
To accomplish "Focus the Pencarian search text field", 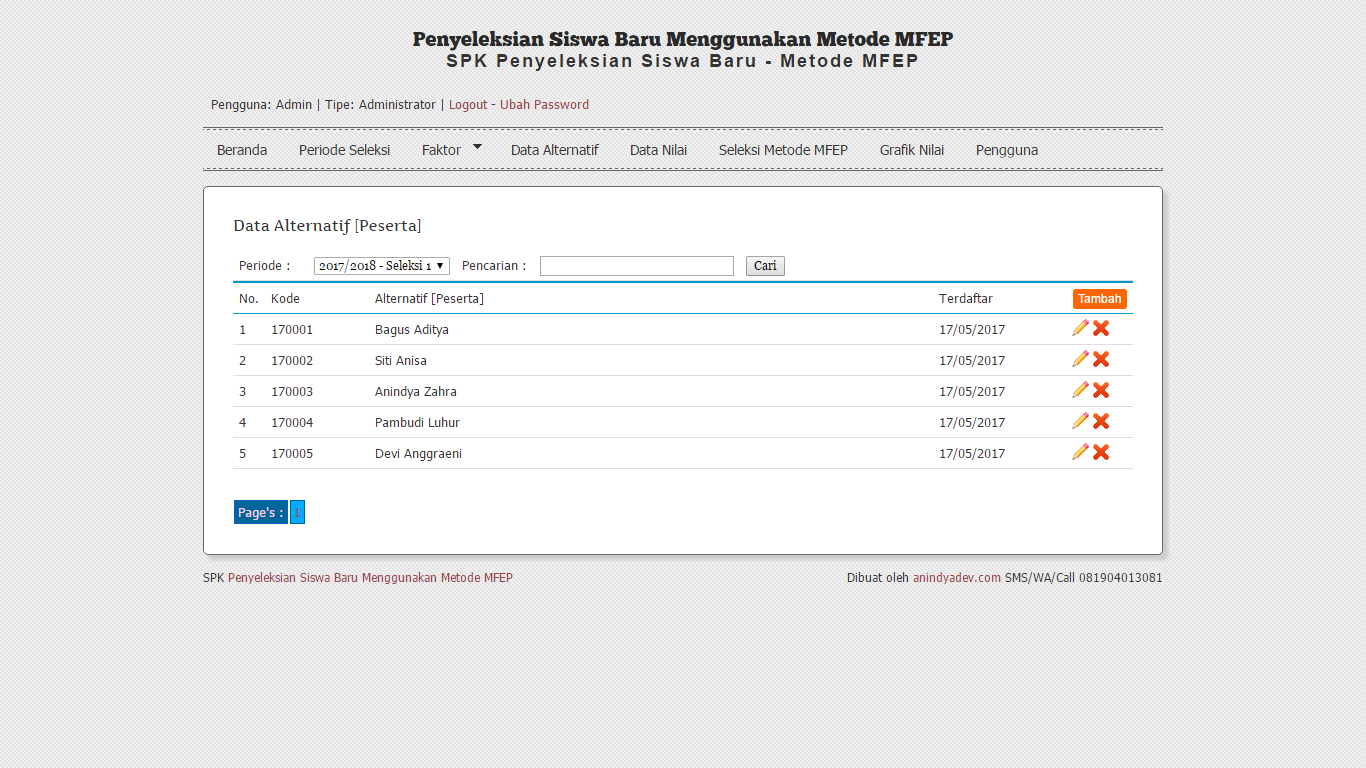I will tap(636, 266).
